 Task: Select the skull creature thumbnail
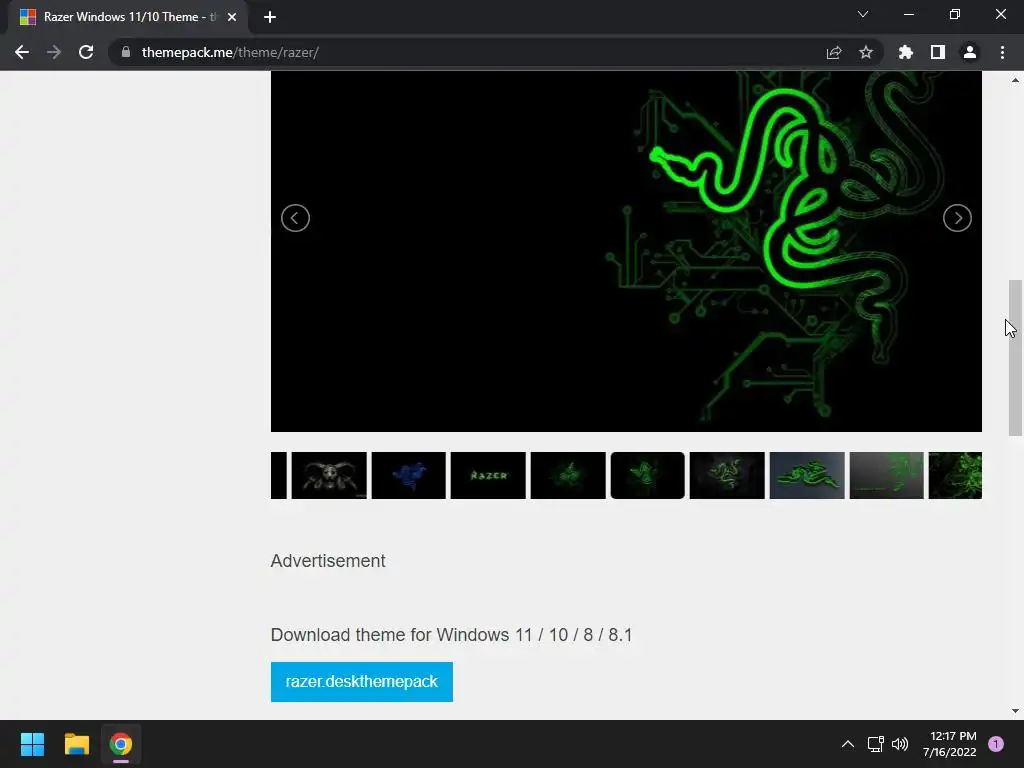coord(329,475)
